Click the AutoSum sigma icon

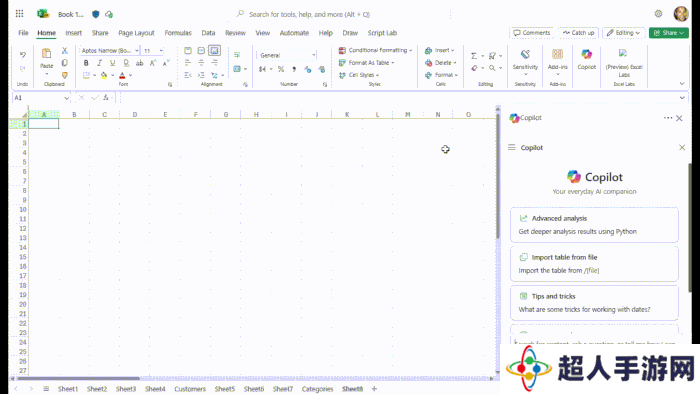click(474, 56)
